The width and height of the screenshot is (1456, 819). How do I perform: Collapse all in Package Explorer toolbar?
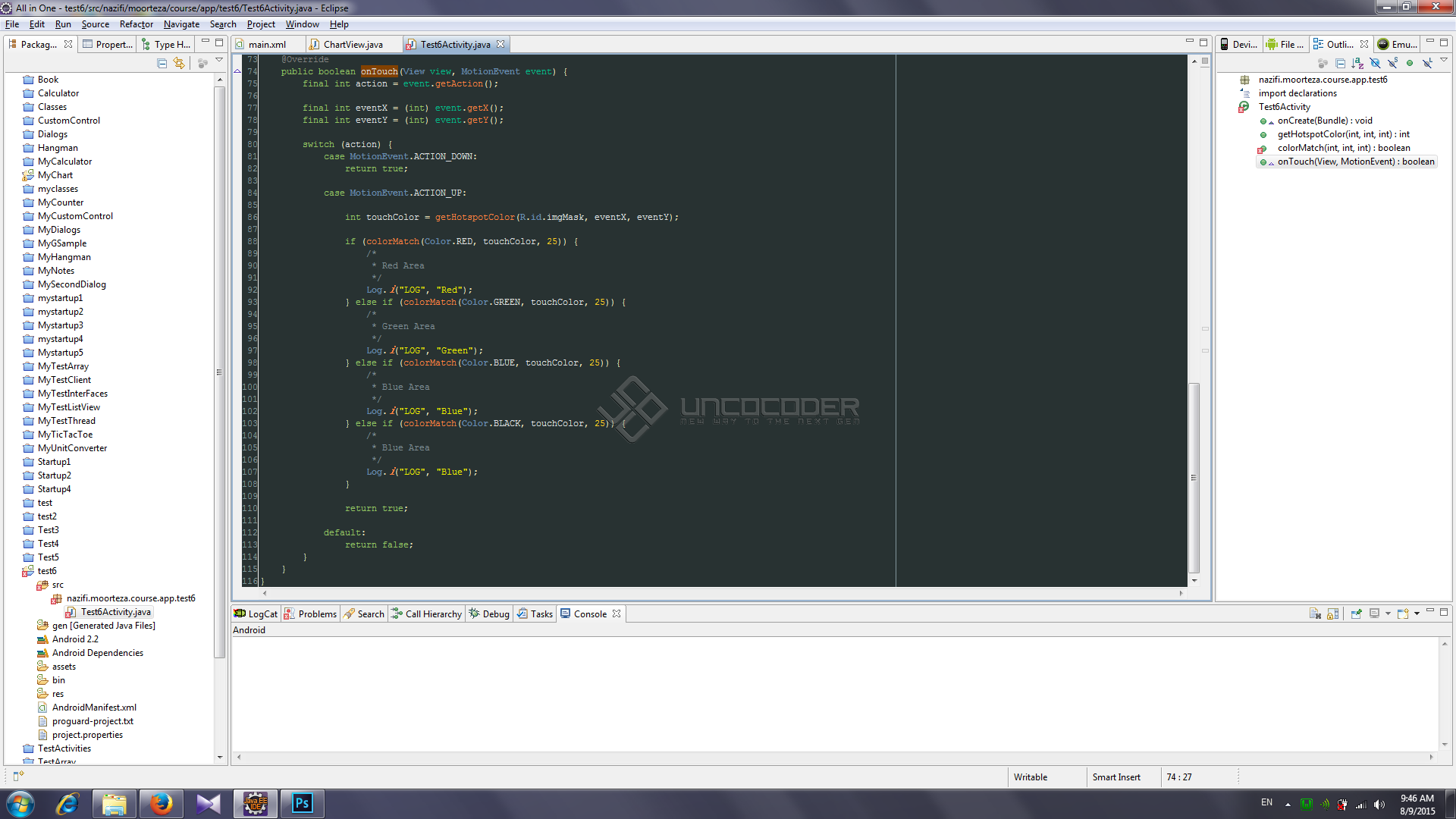[162, 63]
